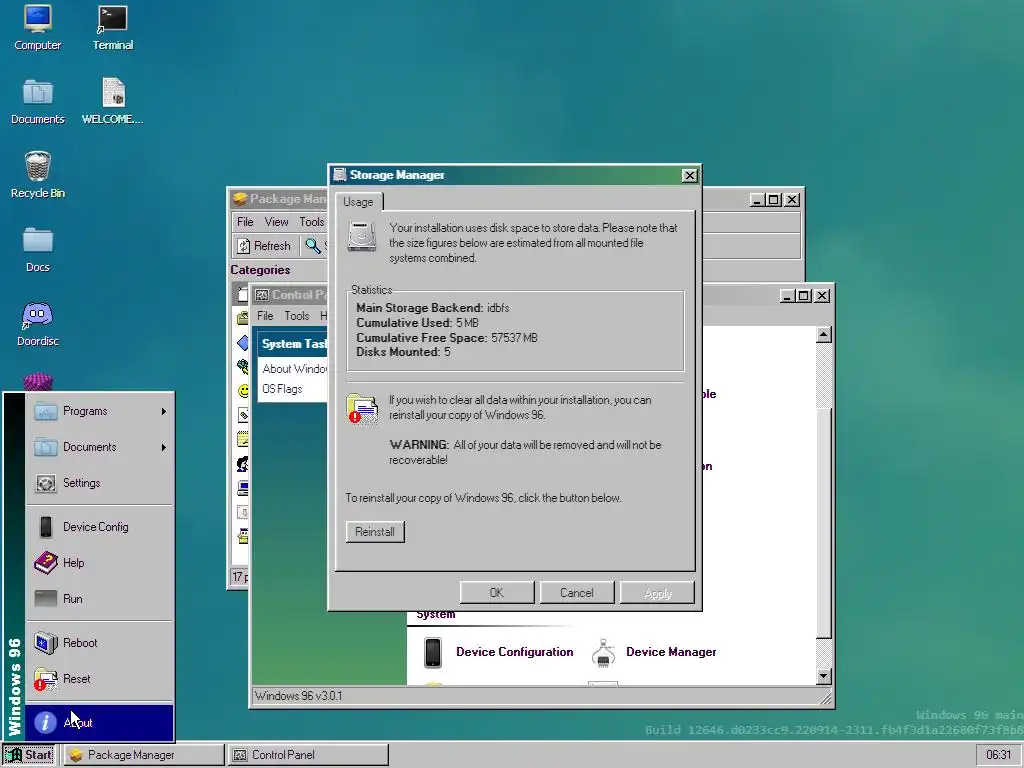1024x768 pixels.
Task: Launch the Terminal desktop shortcut
Action: (x=112, y=27)
